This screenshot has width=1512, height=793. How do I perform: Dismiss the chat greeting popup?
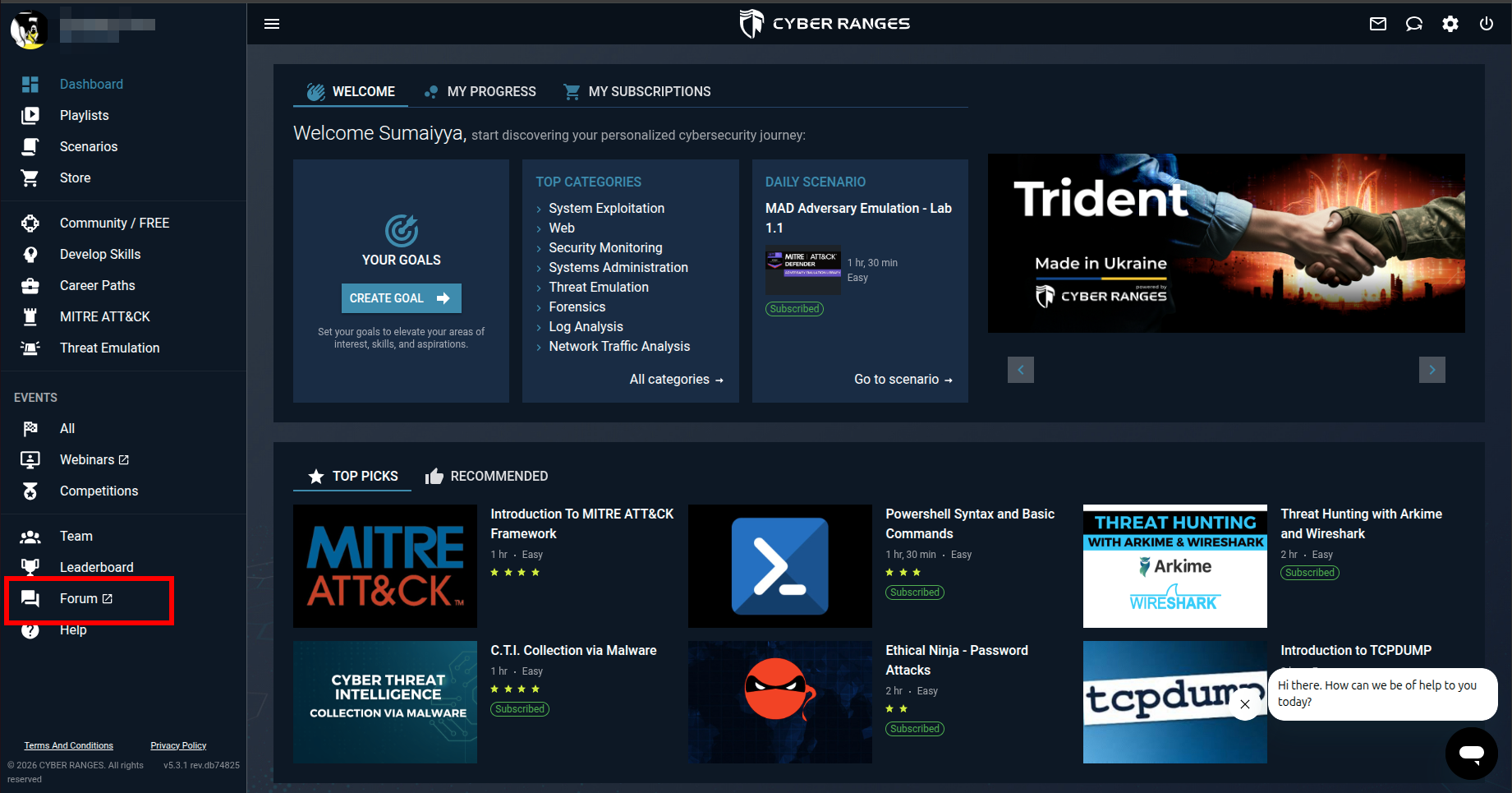click(1245, 704)
